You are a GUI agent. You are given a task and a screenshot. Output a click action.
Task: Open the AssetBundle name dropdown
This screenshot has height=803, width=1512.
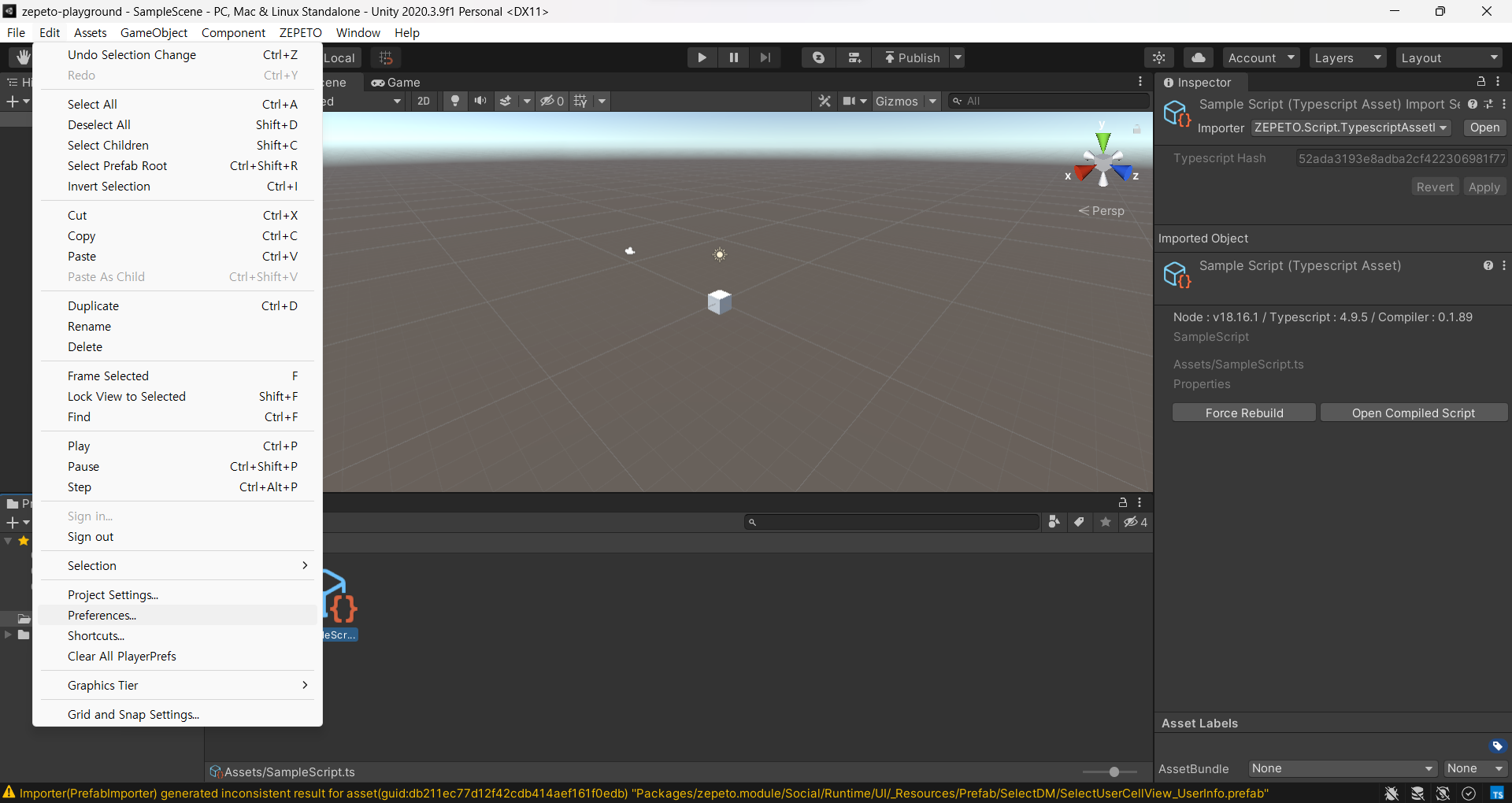click(x=1343, y=768)
